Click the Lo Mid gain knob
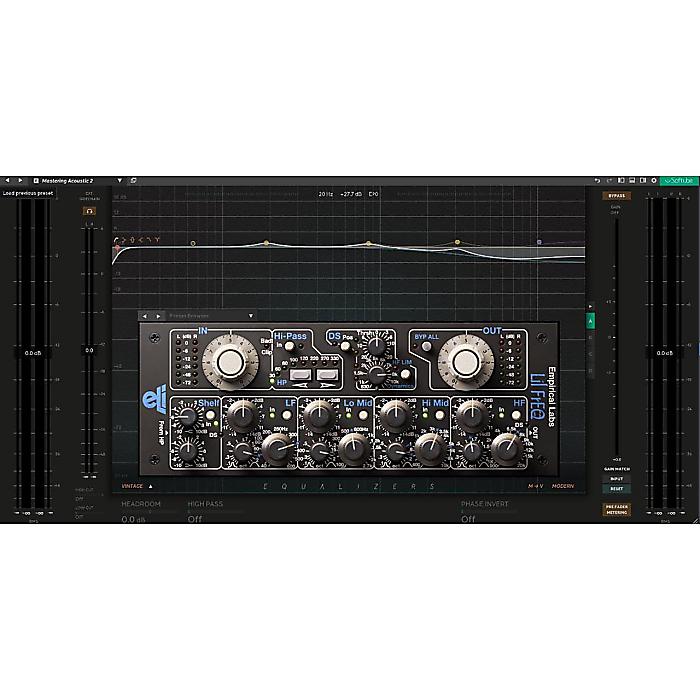This screenshot has width=700, height=700. 319,416
